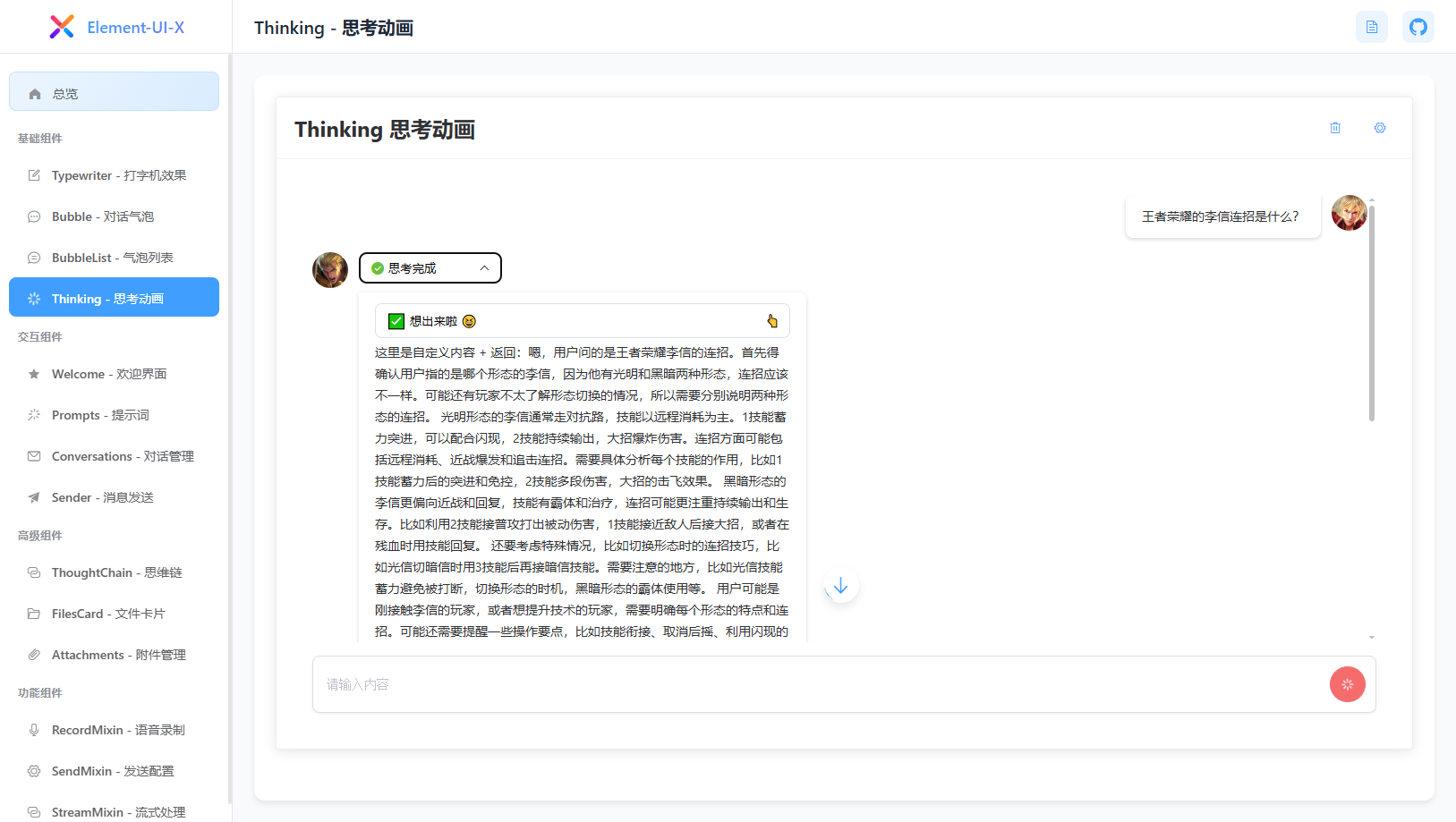
Task: Click the red send icon in the input bar
Action: pyautogui.click(x=1348, y=683)
